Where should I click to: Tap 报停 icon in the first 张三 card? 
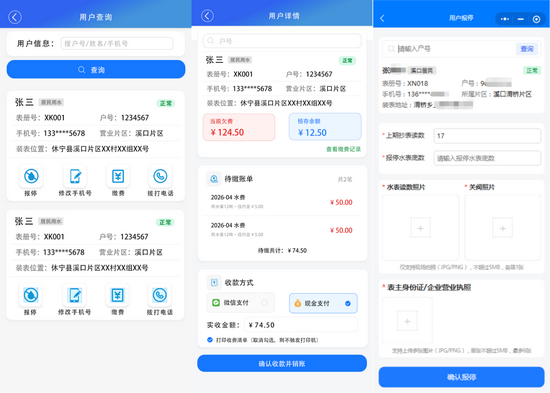pos(31,176)
